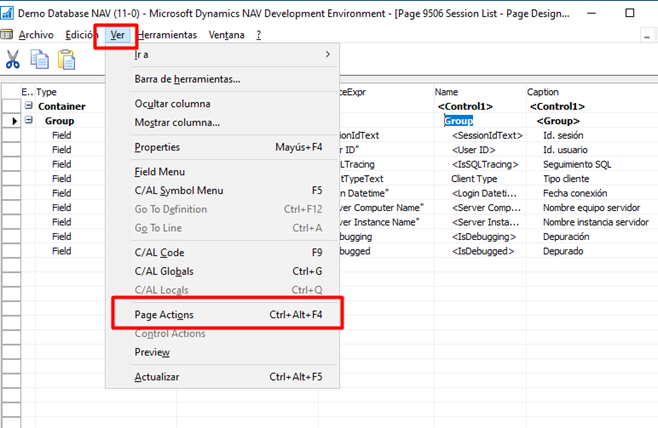Open the Herramientas menu
Image resolution: width=658 pixels, height=428 pixels.
coord(167,35)
